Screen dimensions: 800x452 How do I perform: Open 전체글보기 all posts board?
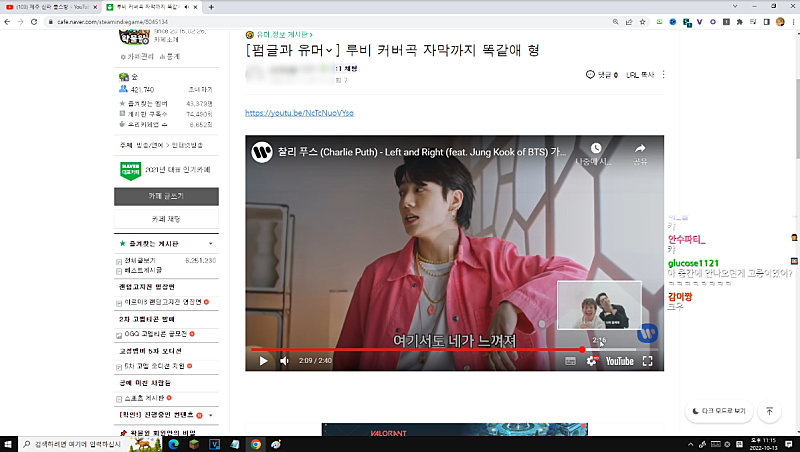point(140,260)
